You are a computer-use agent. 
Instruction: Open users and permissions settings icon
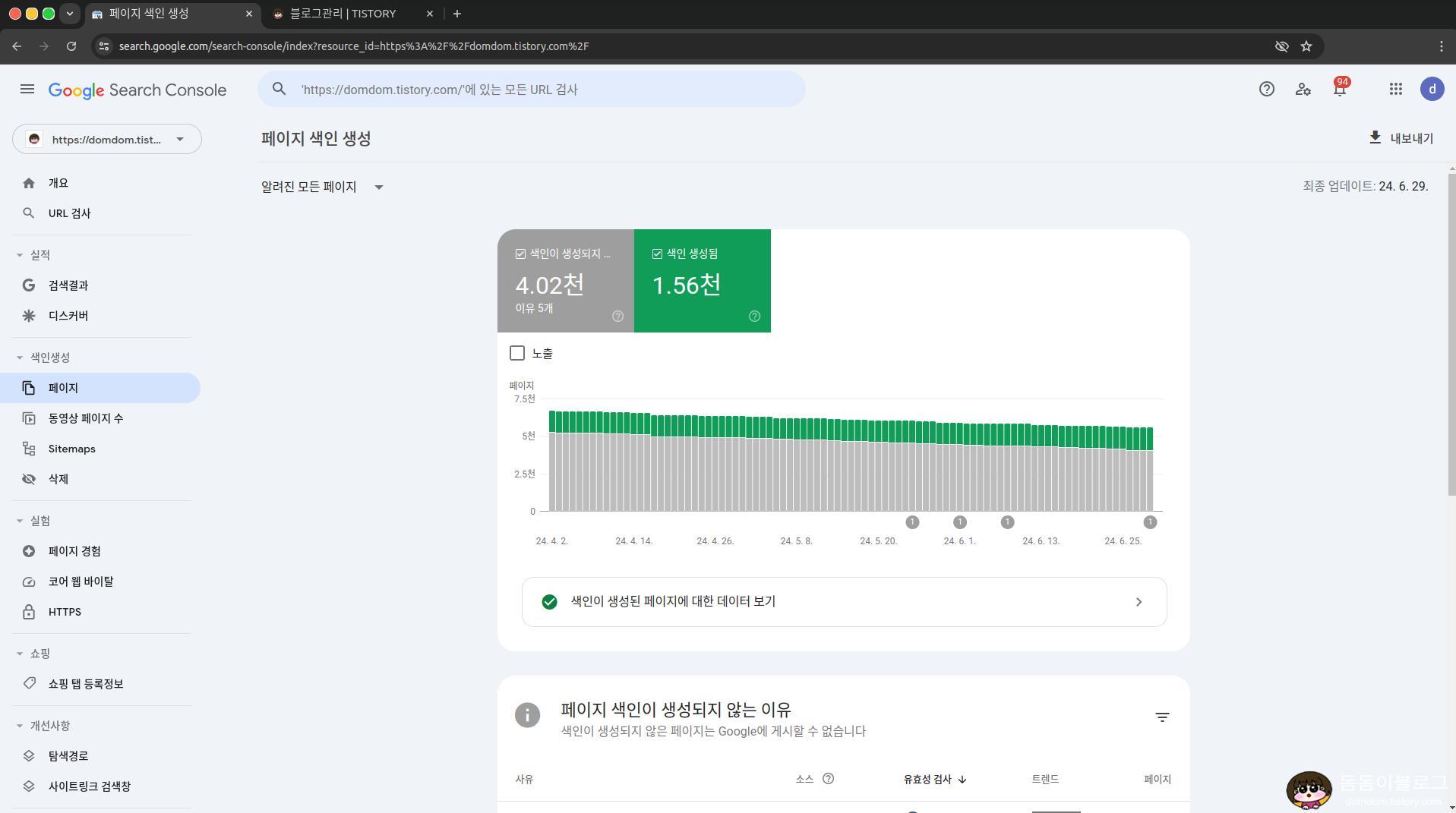[1303, 90]
